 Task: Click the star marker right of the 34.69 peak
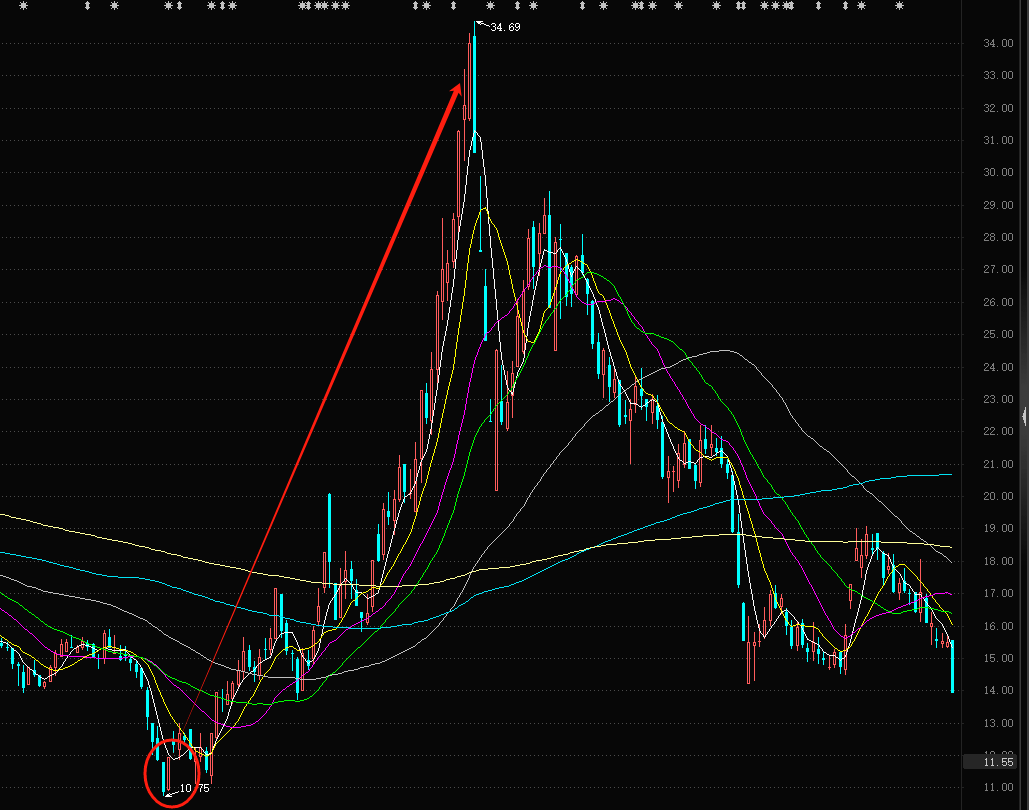[x=490, y=6]
